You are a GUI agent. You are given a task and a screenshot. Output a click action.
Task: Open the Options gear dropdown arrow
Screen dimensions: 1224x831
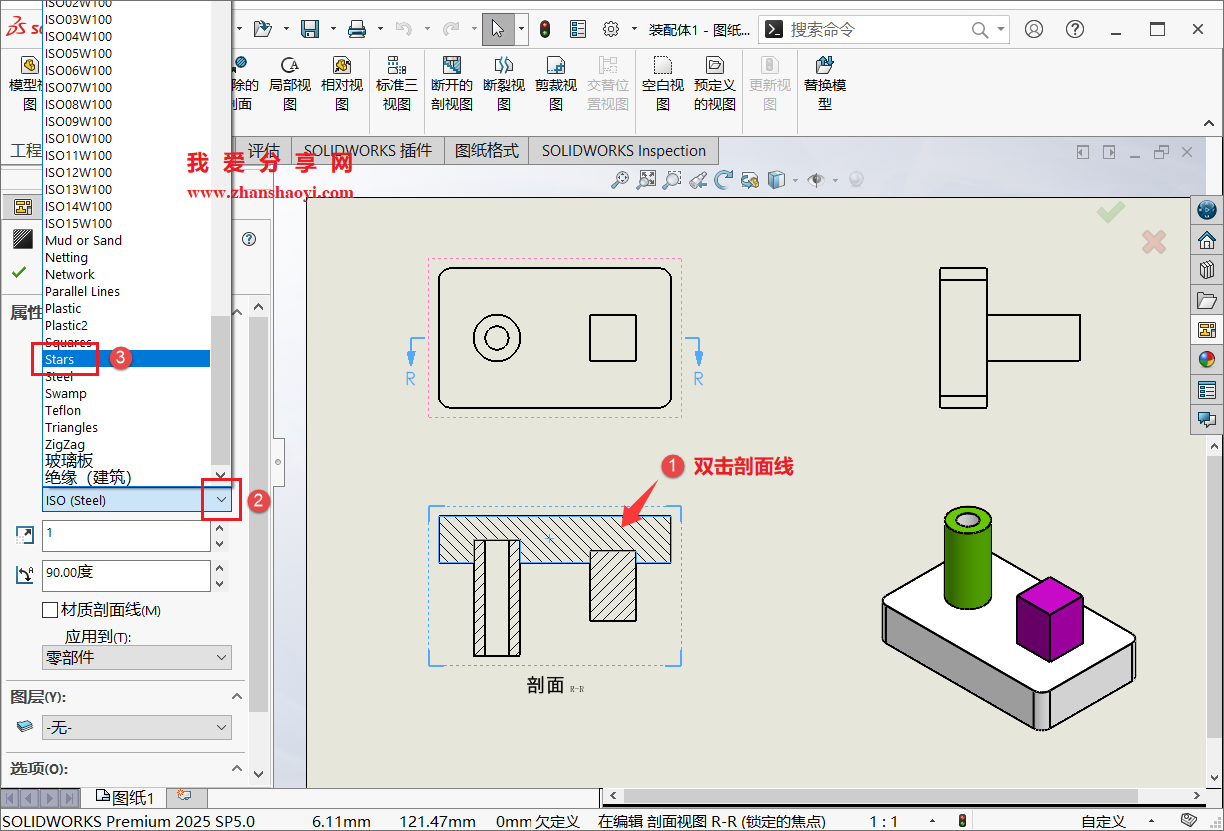point(634,29)
